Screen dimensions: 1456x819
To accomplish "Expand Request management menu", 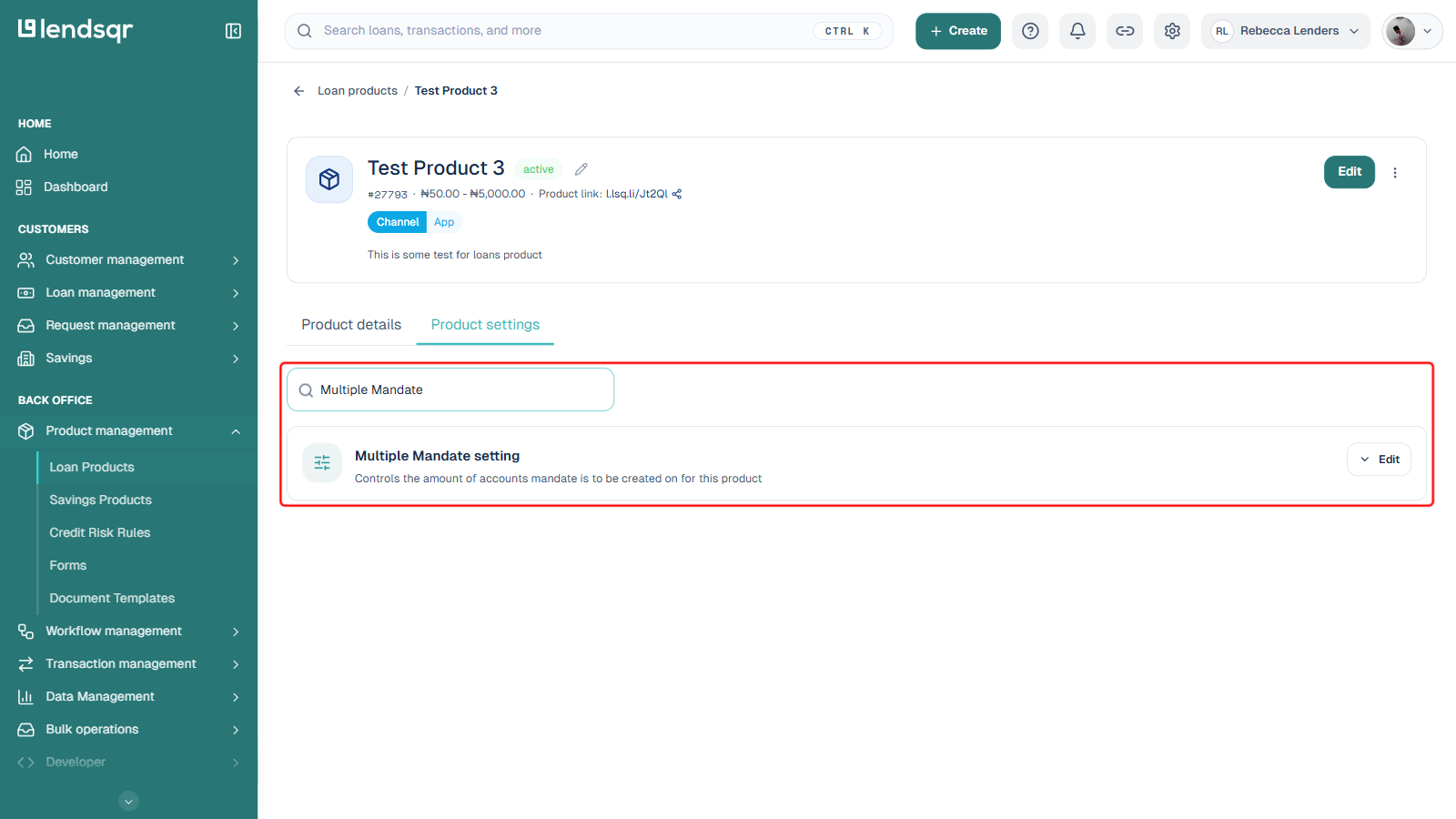I will tap(129, 326).
